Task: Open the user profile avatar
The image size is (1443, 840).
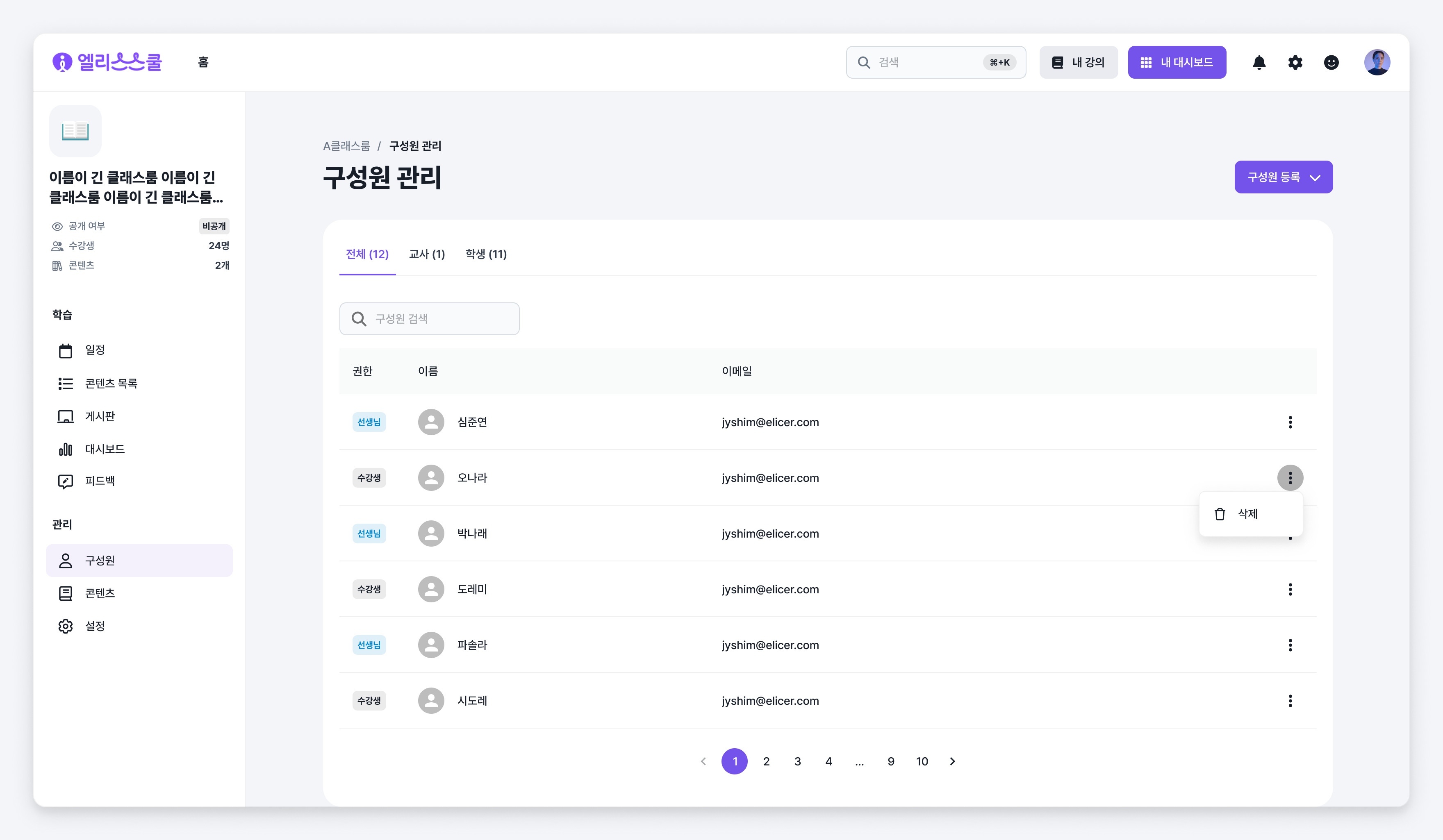Action: (x=1376, y=62)
